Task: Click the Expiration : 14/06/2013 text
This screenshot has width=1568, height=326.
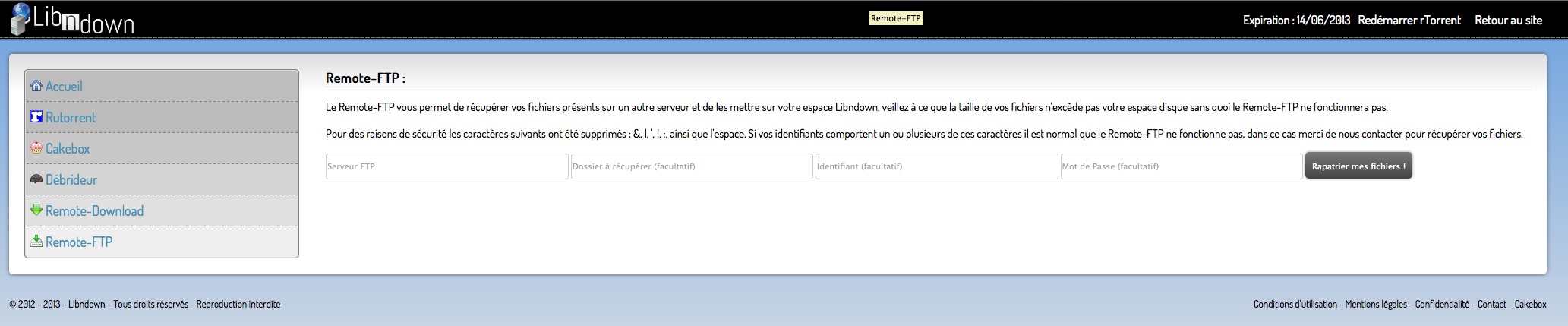Action: pos(1297,21)
